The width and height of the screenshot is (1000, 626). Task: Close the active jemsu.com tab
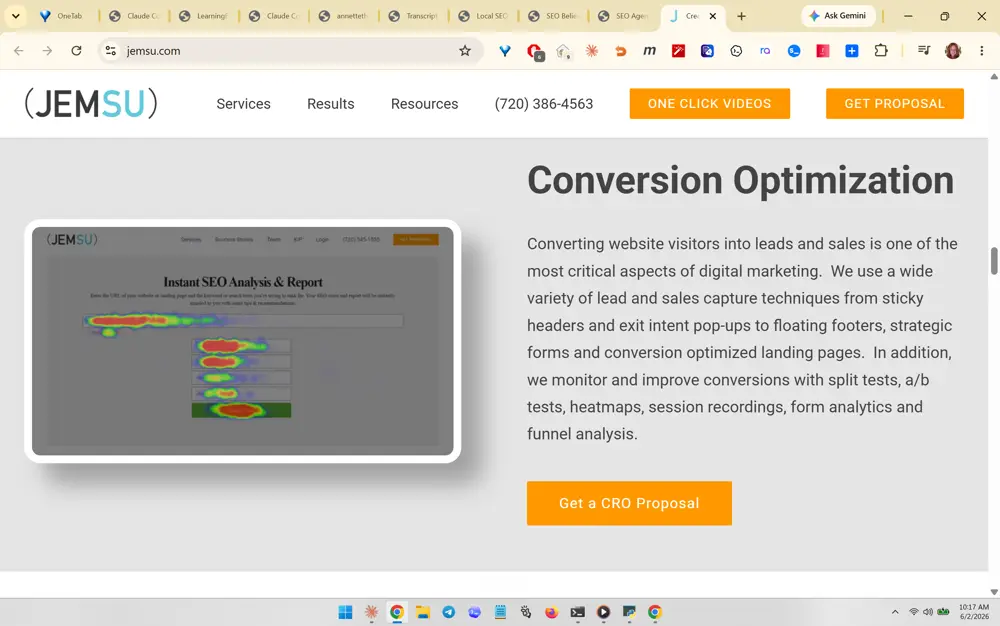(x=712, y=16)
